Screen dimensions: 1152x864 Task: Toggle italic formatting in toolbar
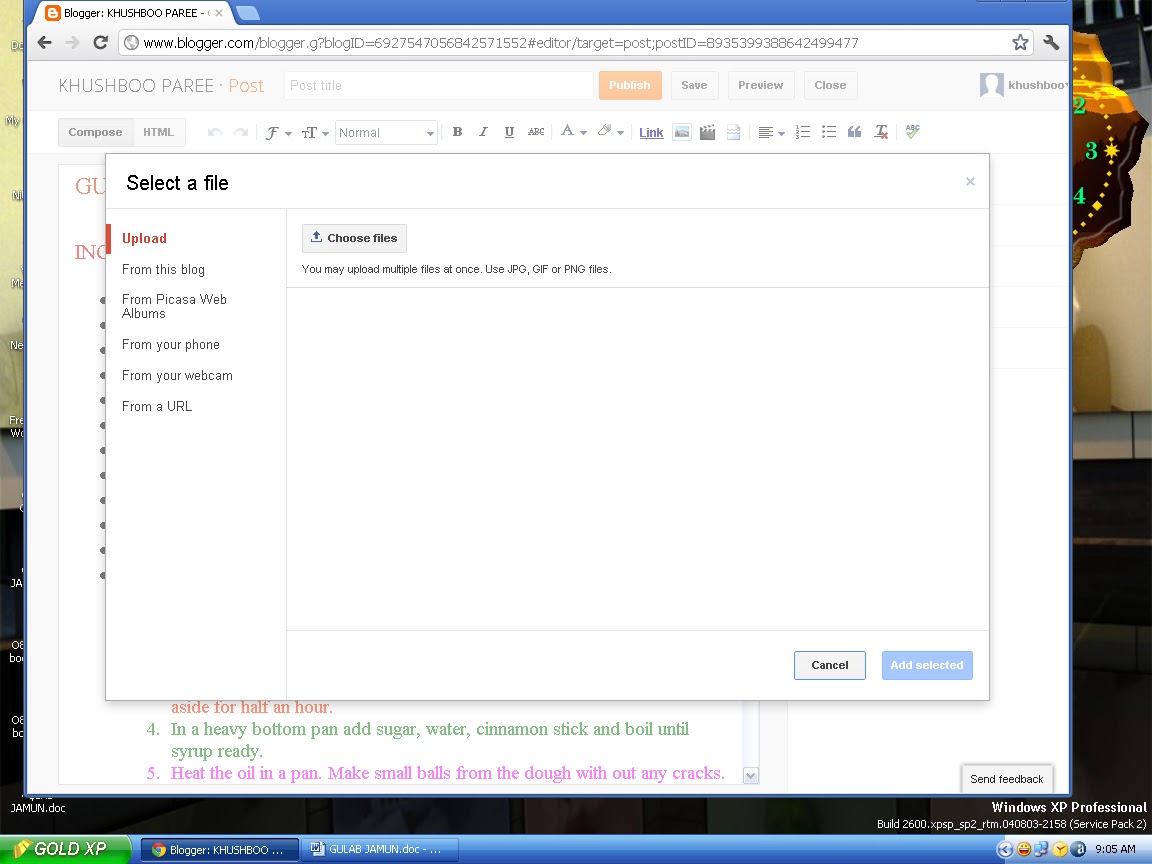coord(483,132)
